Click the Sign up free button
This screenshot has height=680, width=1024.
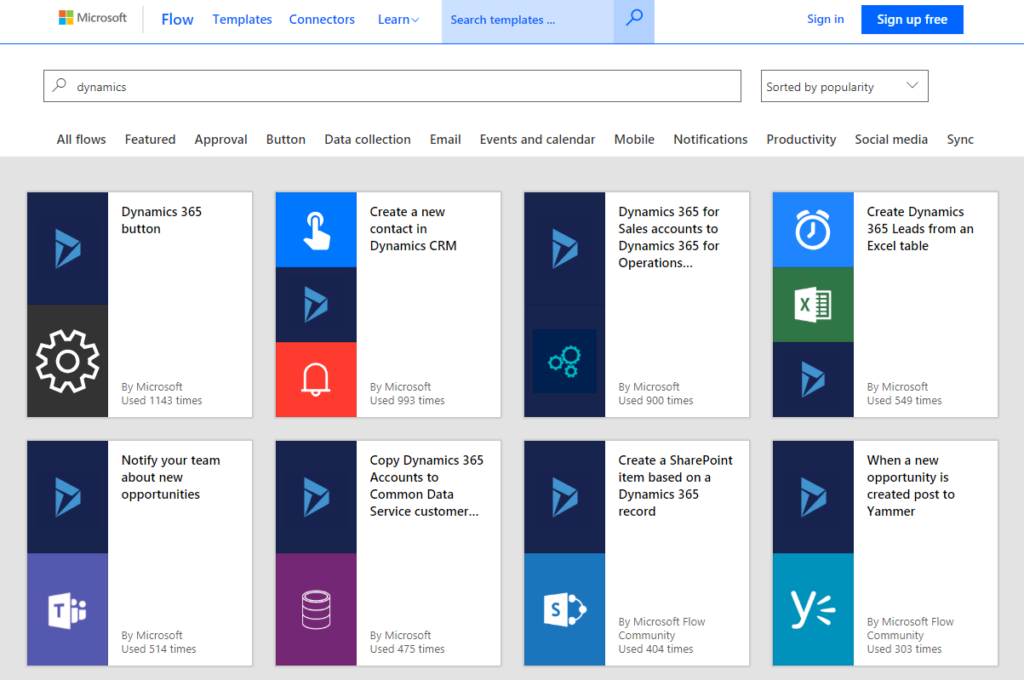point(911,19)
